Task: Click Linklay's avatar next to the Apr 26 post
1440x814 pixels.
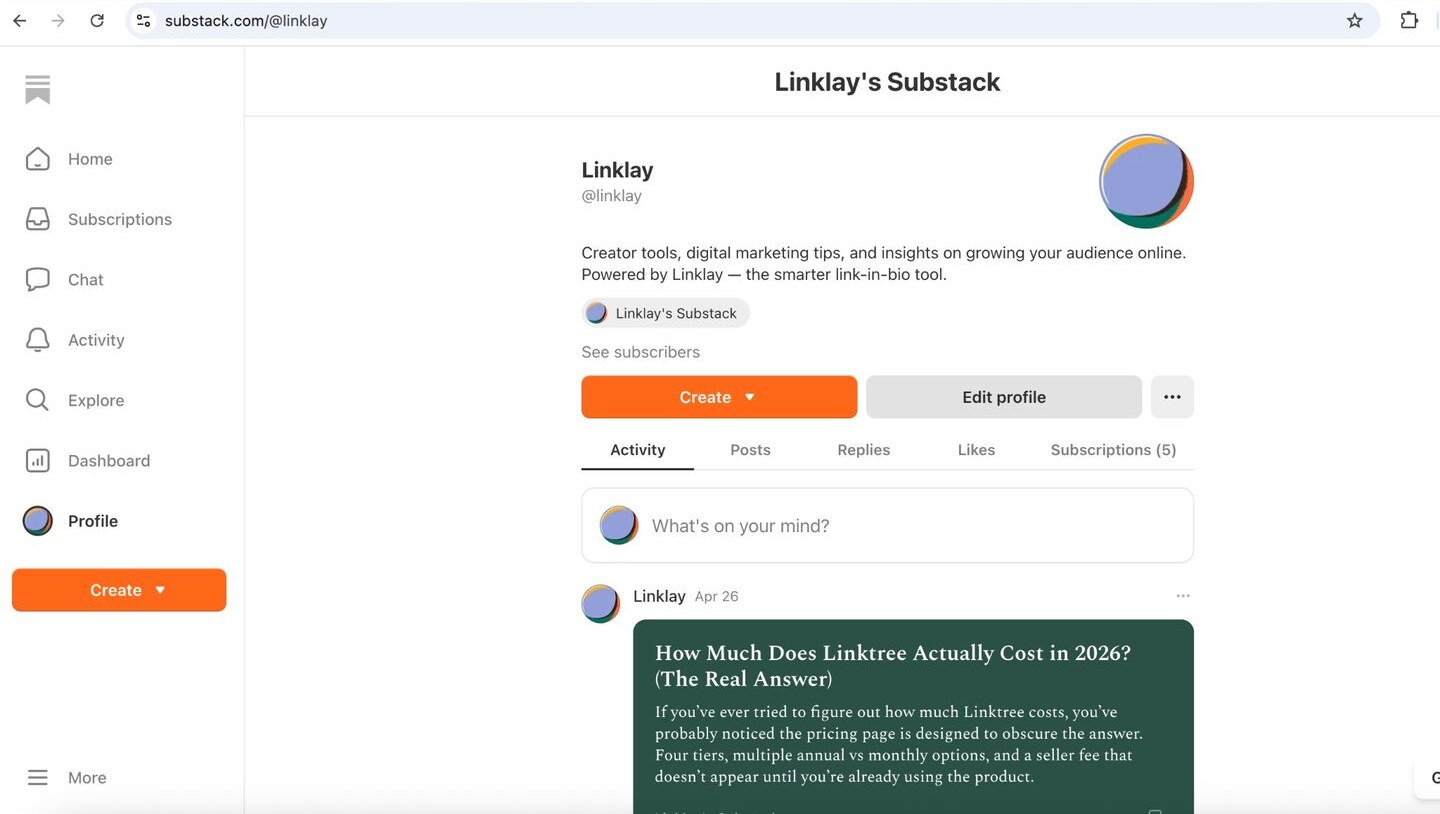Action: [x=601, y=604]
